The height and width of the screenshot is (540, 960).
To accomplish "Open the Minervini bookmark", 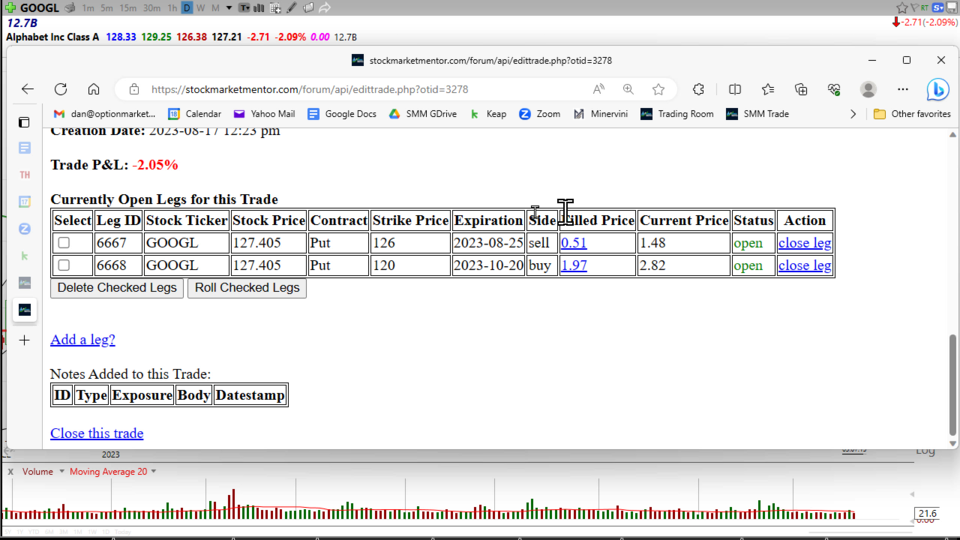I will (601, 114).
